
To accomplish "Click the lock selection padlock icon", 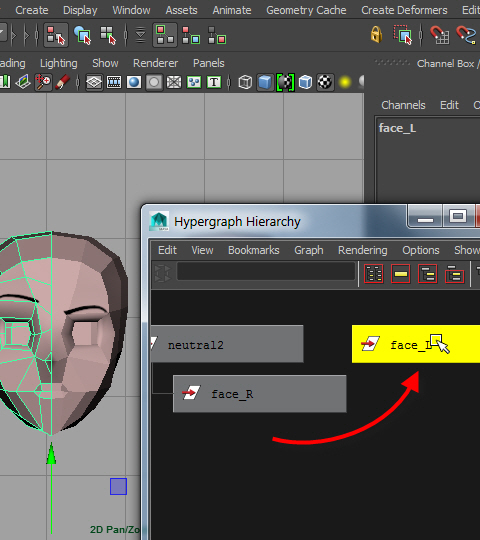I will pos(376,35).
